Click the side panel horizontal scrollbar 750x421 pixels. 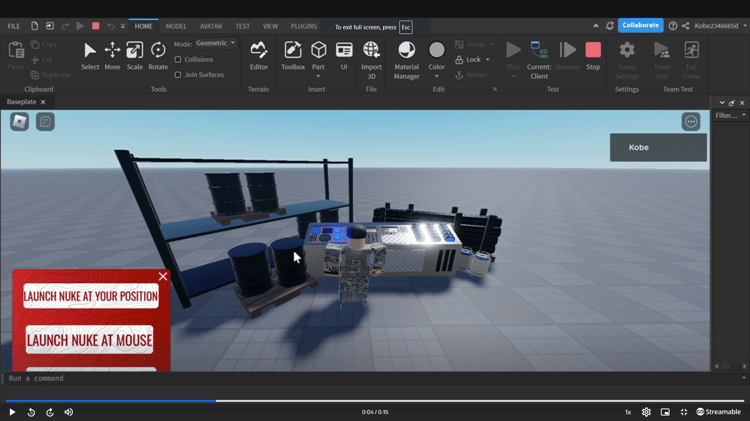[x=730, y=366]
